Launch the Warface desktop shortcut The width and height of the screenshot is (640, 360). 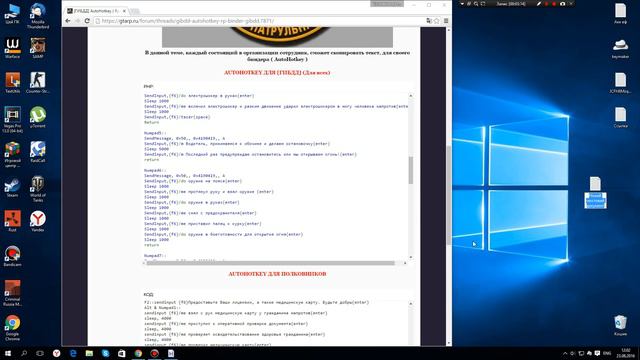(x=12, y=48)
